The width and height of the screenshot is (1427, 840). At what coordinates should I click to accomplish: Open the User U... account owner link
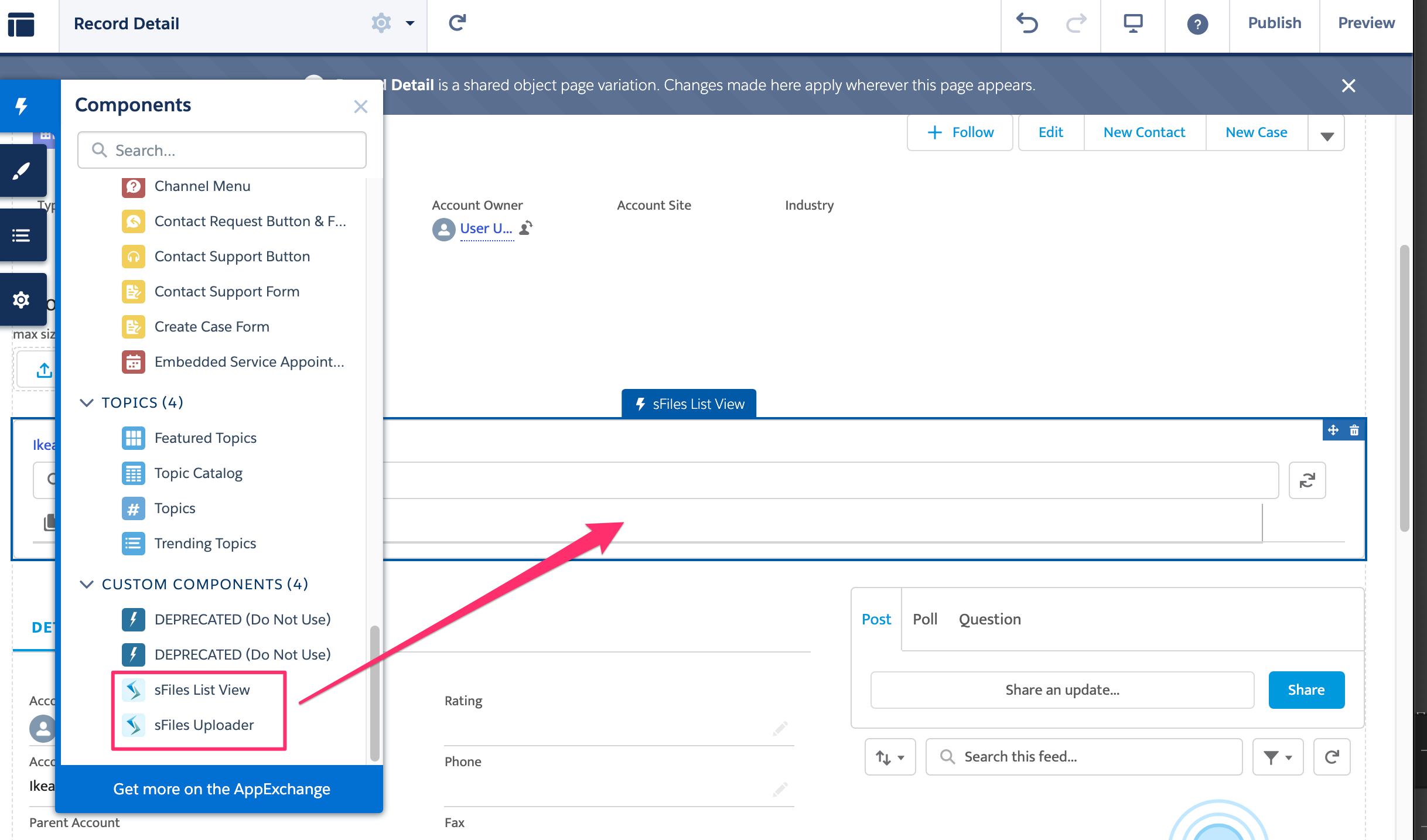[x=486, y=228]
